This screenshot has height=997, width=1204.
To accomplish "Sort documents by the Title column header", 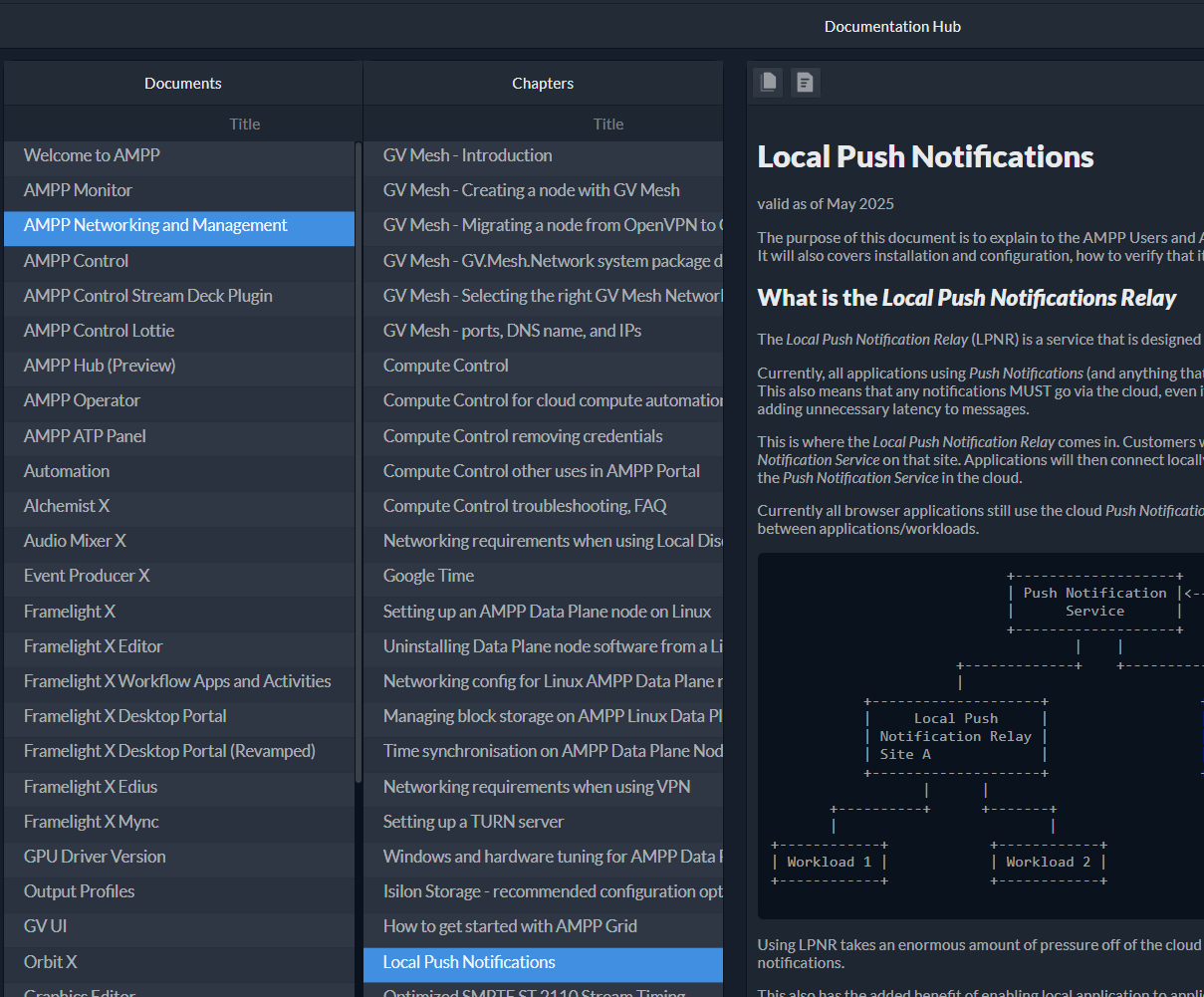I will coord(244,125).
